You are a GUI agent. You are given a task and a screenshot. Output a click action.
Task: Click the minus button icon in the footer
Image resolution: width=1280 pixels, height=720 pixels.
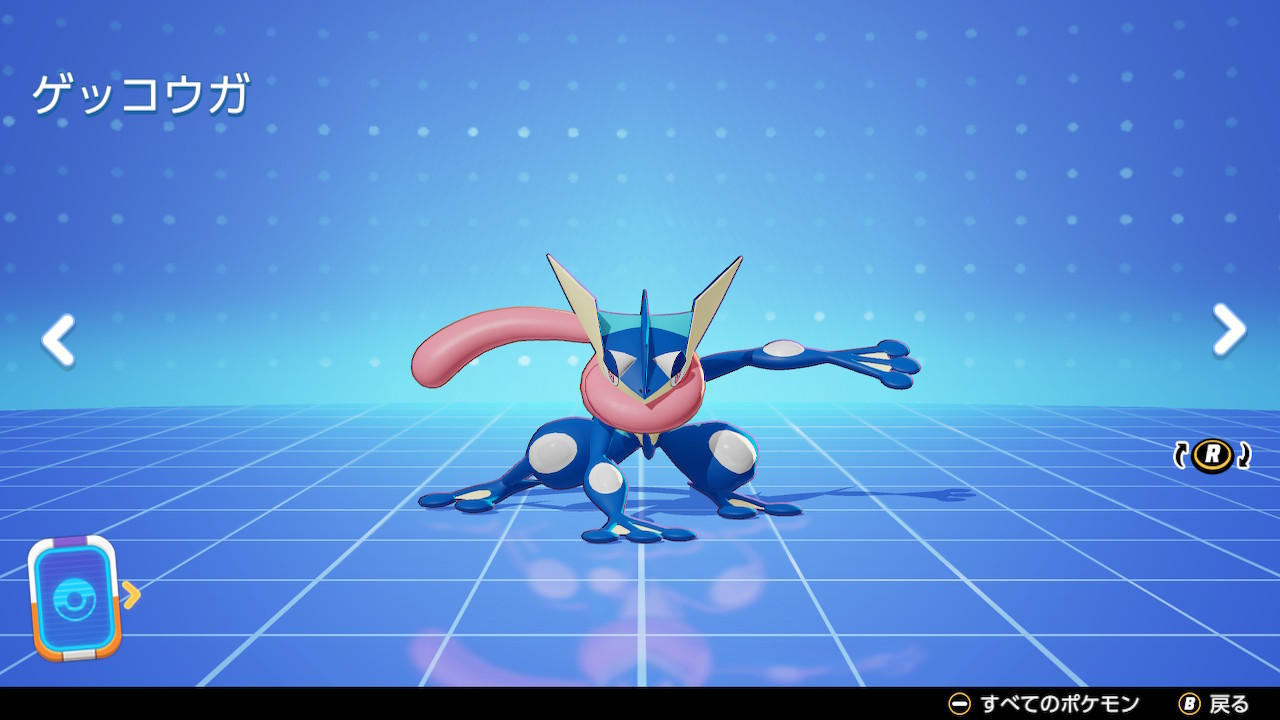(959, 704)
